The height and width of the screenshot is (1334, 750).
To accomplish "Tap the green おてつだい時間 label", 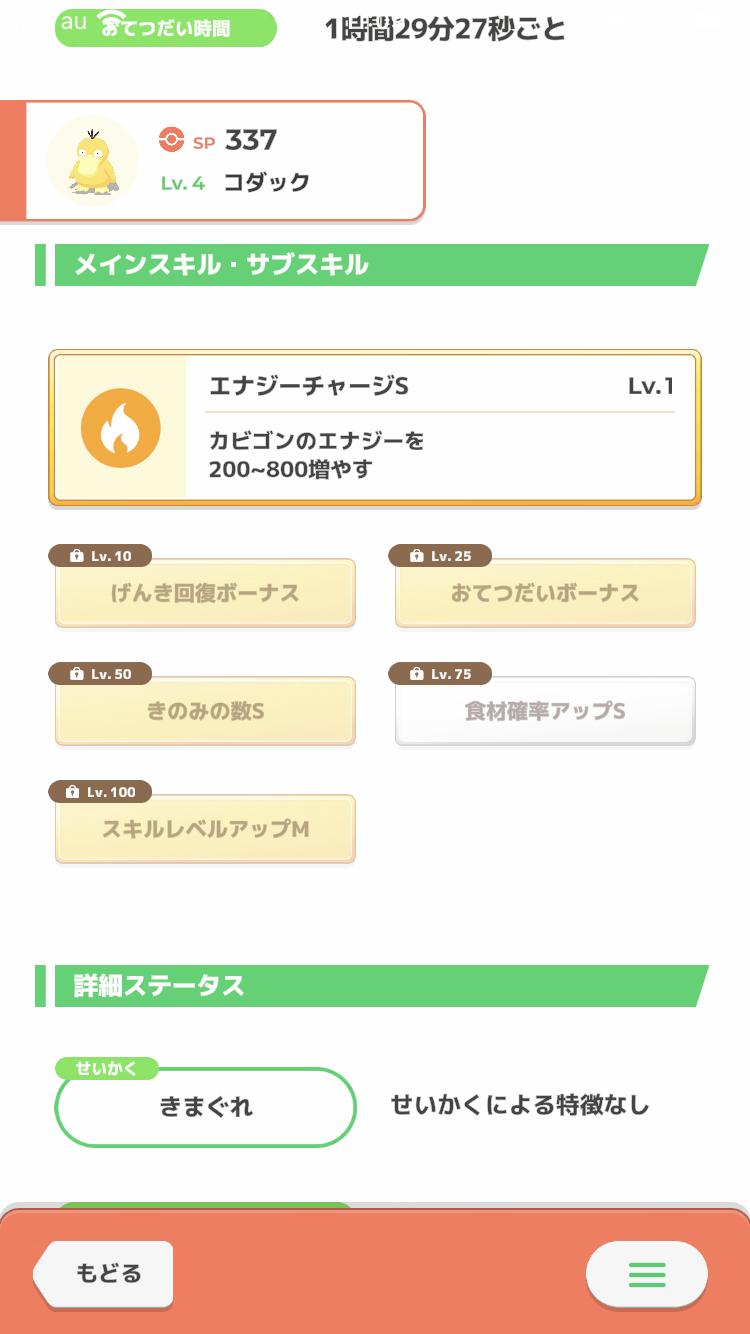I will click(x=166, y=28).
